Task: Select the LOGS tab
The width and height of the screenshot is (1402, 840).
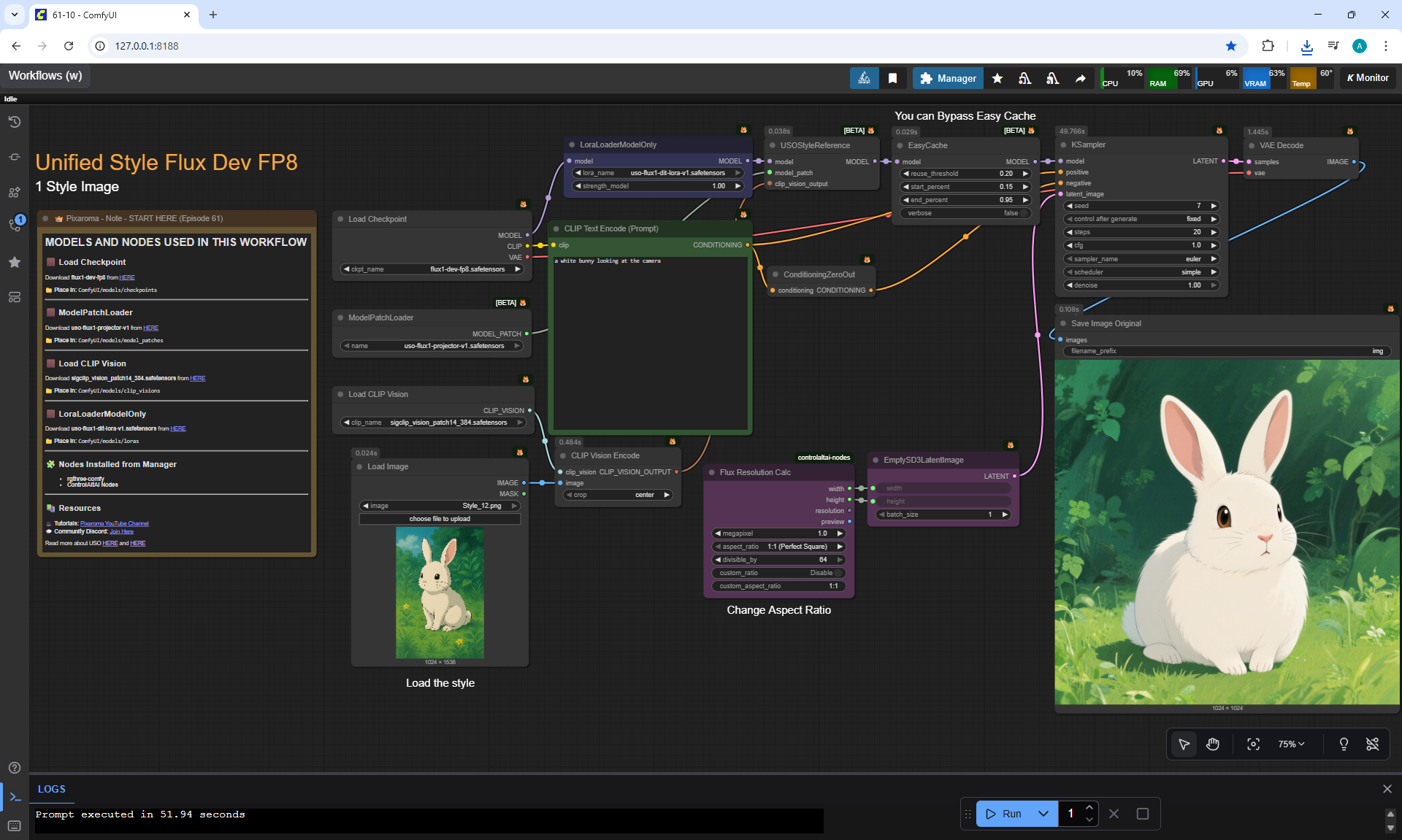Action: tap(51, 789)
